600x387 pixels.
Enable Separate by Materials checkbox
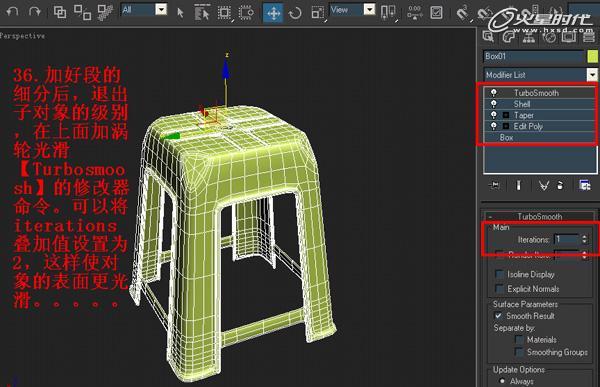click(x=519, y=340)
